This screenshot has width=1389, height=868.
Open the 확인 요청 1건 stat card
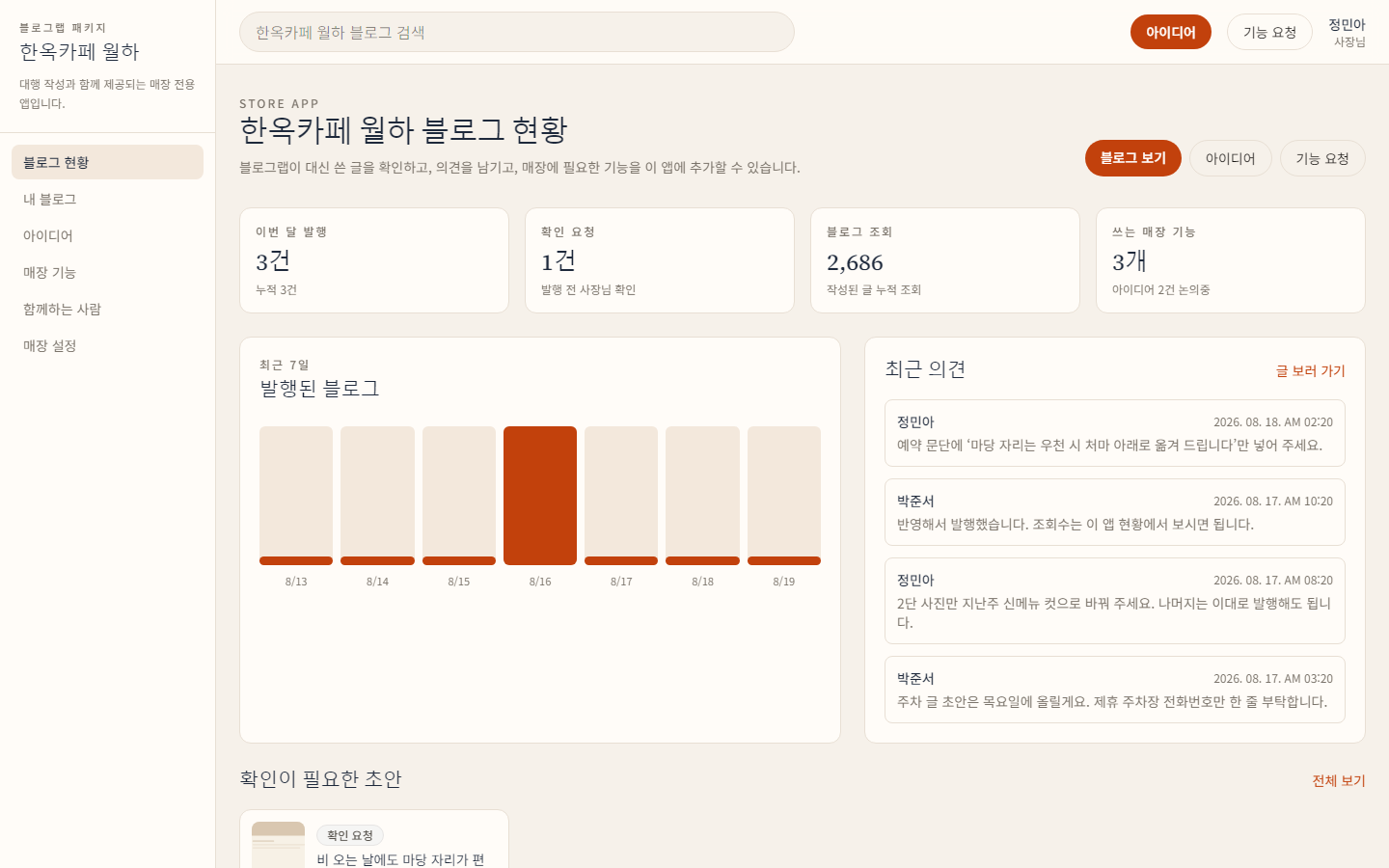coord(660,260)
